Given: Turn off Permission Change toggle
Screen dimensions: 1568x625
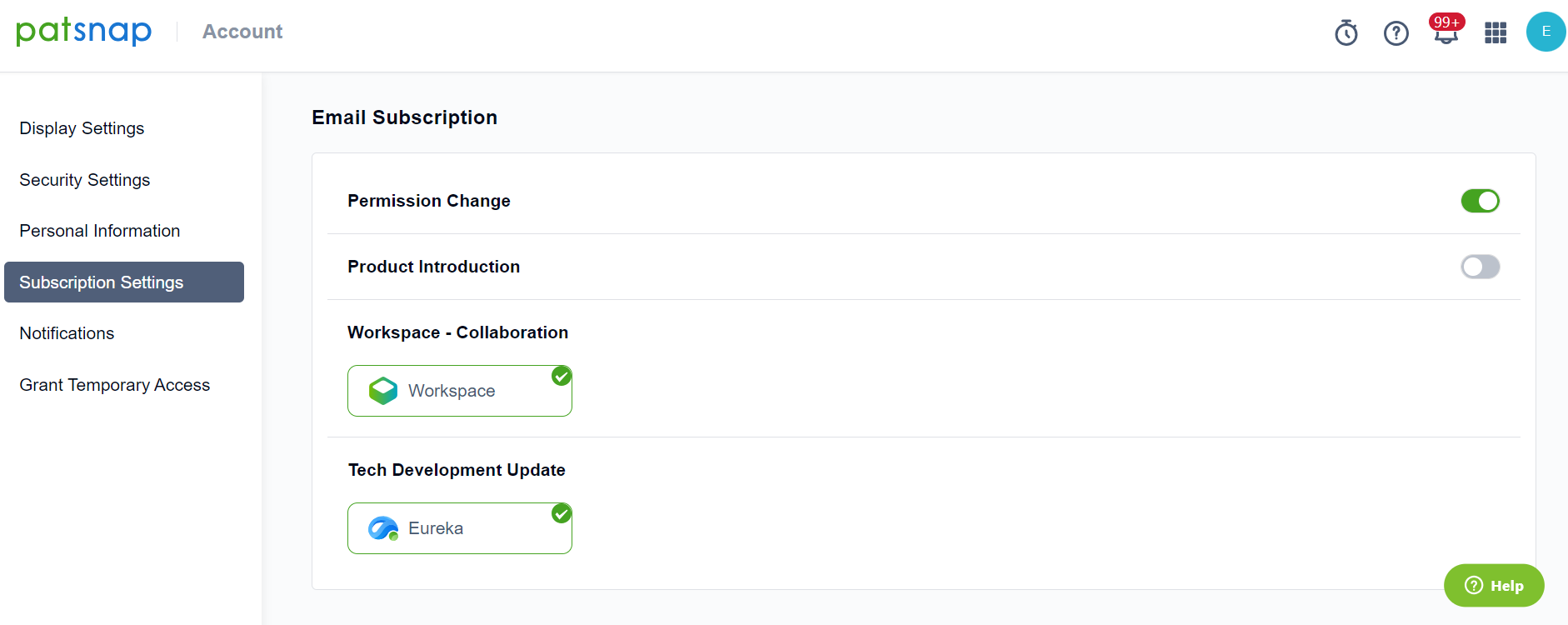Looking at the screenshot, I should pos(1480,201).
